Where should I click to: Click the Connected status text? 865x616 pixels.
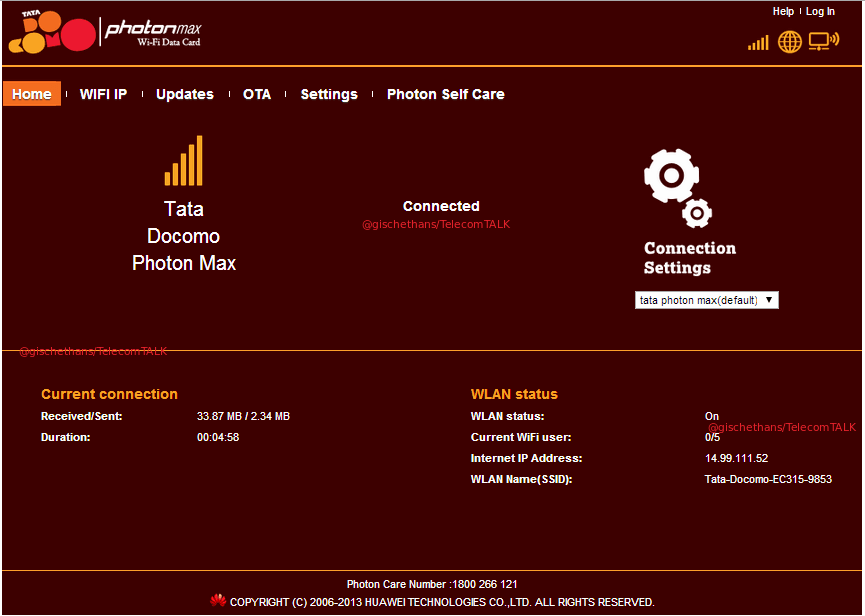pos(441,206)
